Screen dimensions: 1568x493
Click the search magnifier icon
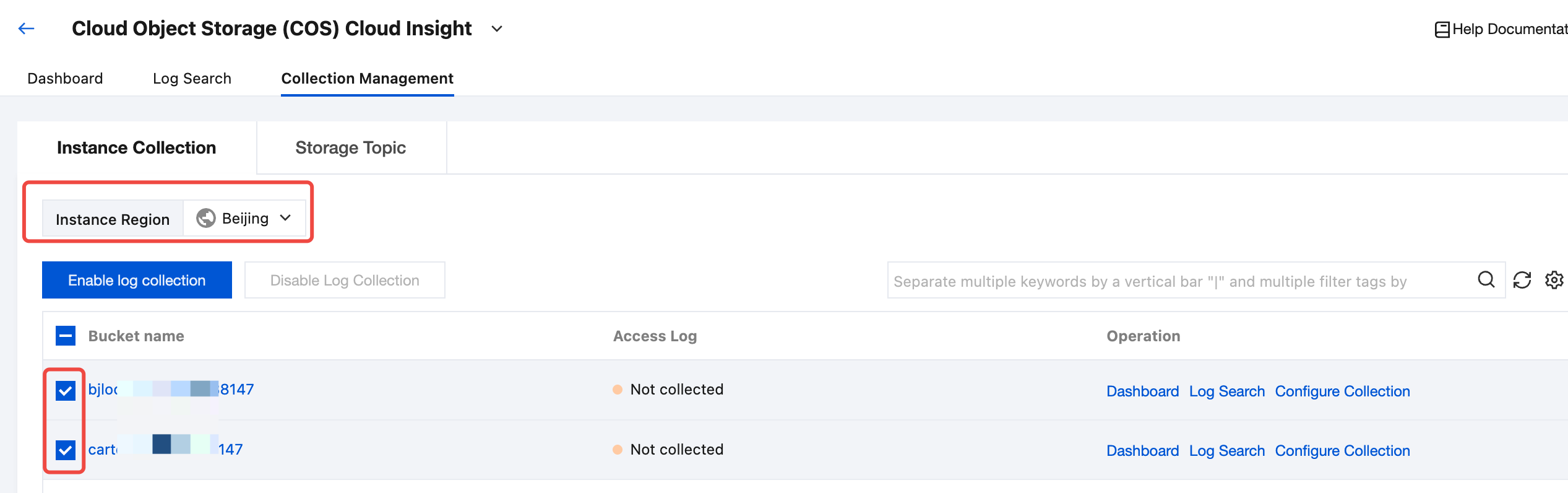click(1486, 280)
